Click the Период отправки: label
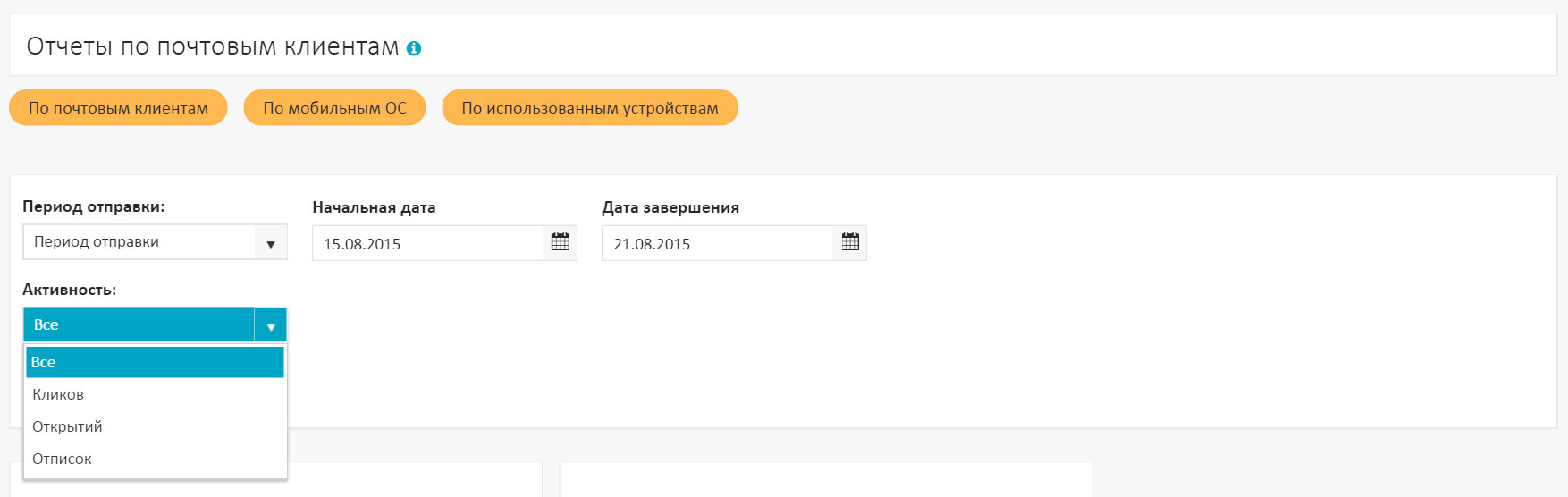This screenshot has height=497, width=1568. click(94, 206)
